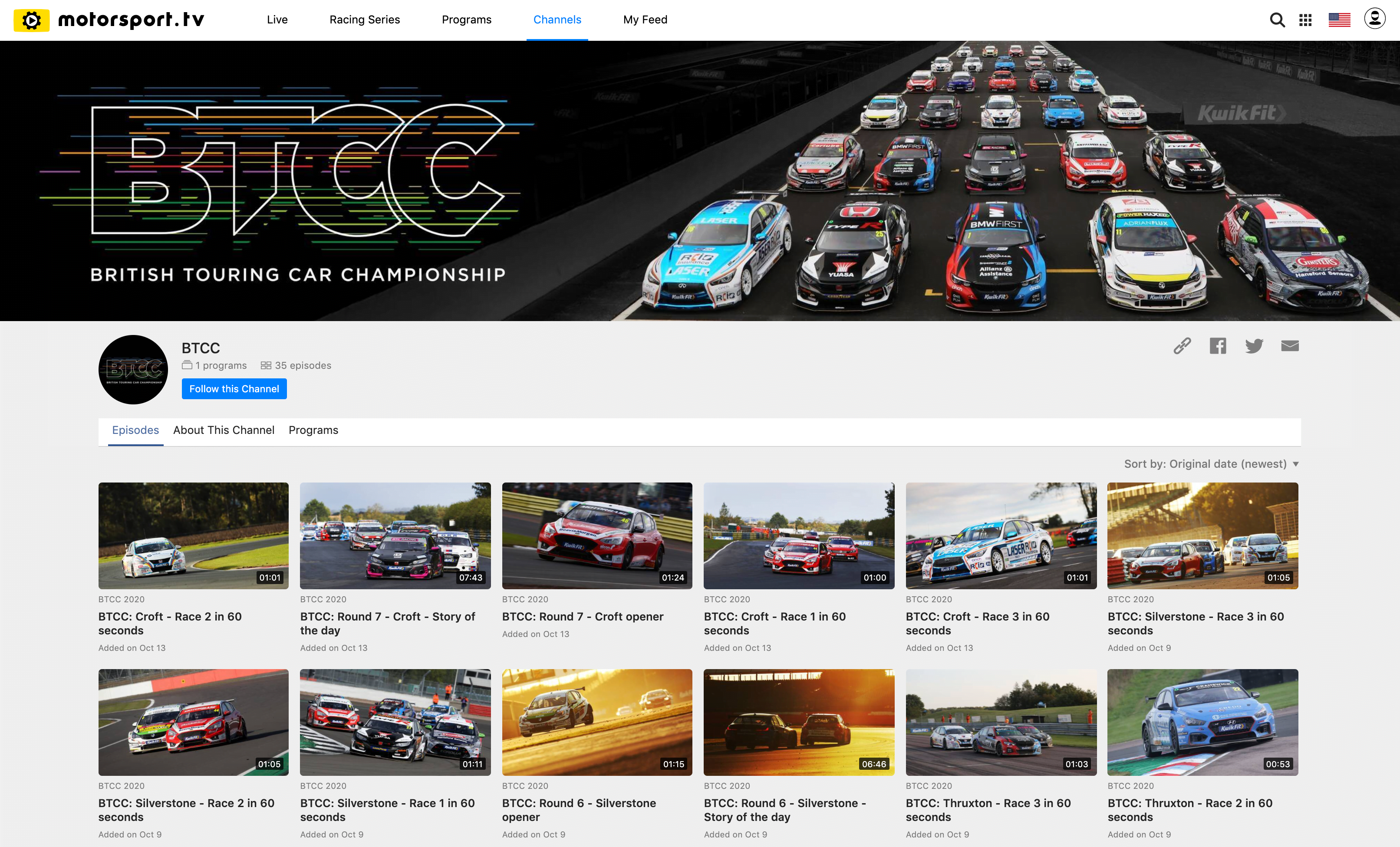This screenshot has height=847, width=1400.
Task: Click title 'BTCC: Croft - Race 3 in 60 seconds'
Action: [977, 624]
